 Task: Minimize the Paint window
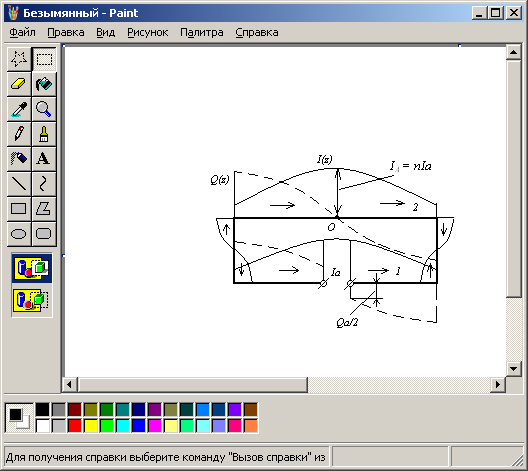pyautogui.click(x=478, y=13)
